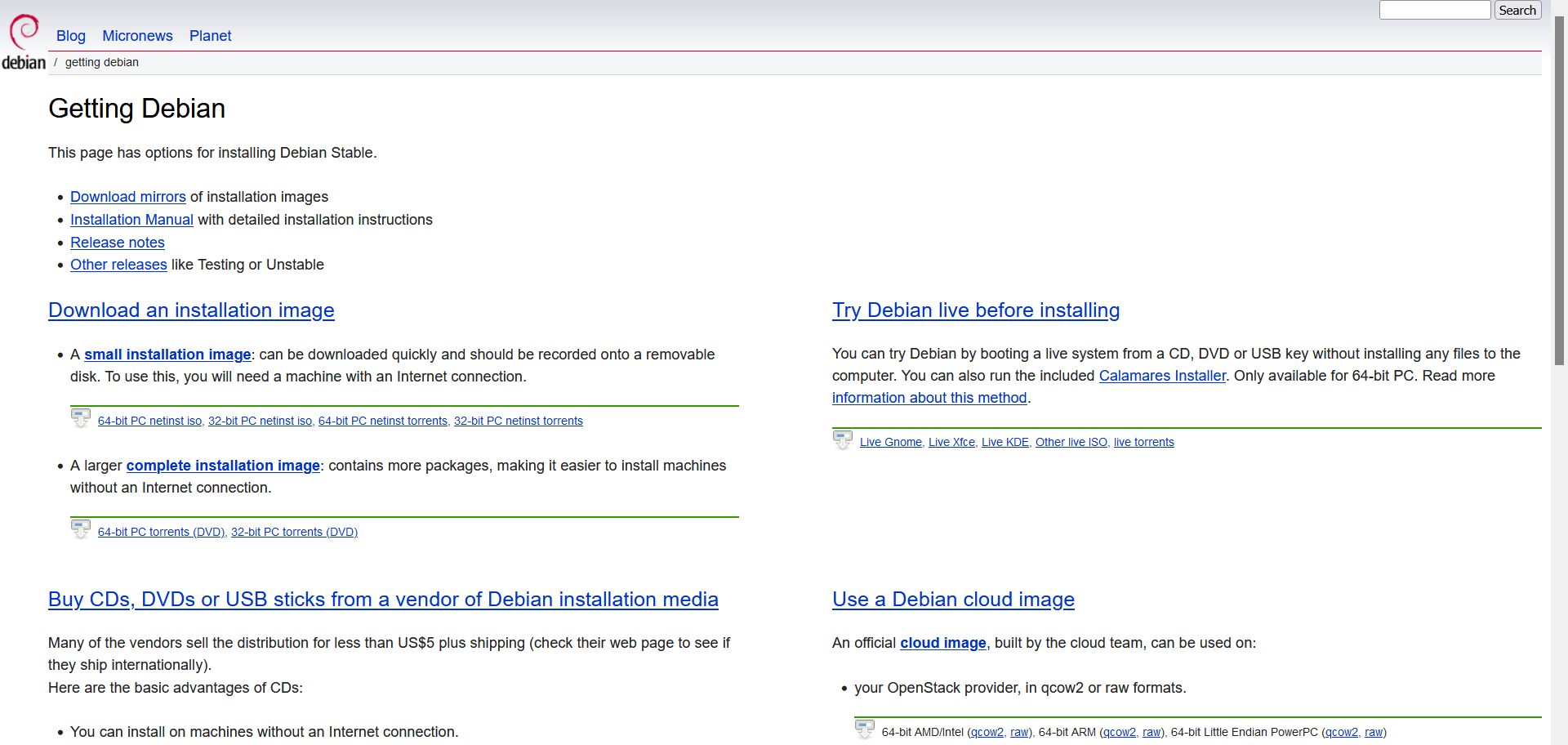
Task: Get 32-bit PC netinst torrents
Action: pos(519,421)
